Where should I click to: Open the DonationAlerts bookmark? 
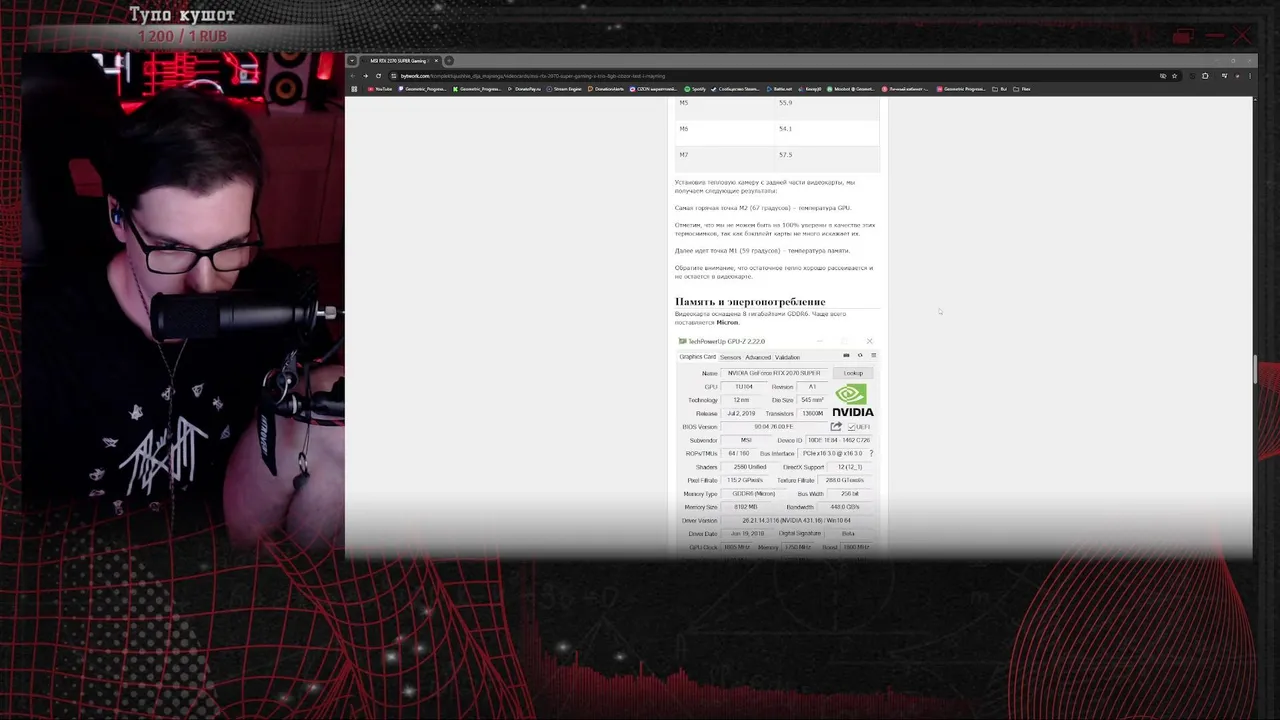[607, 89]
